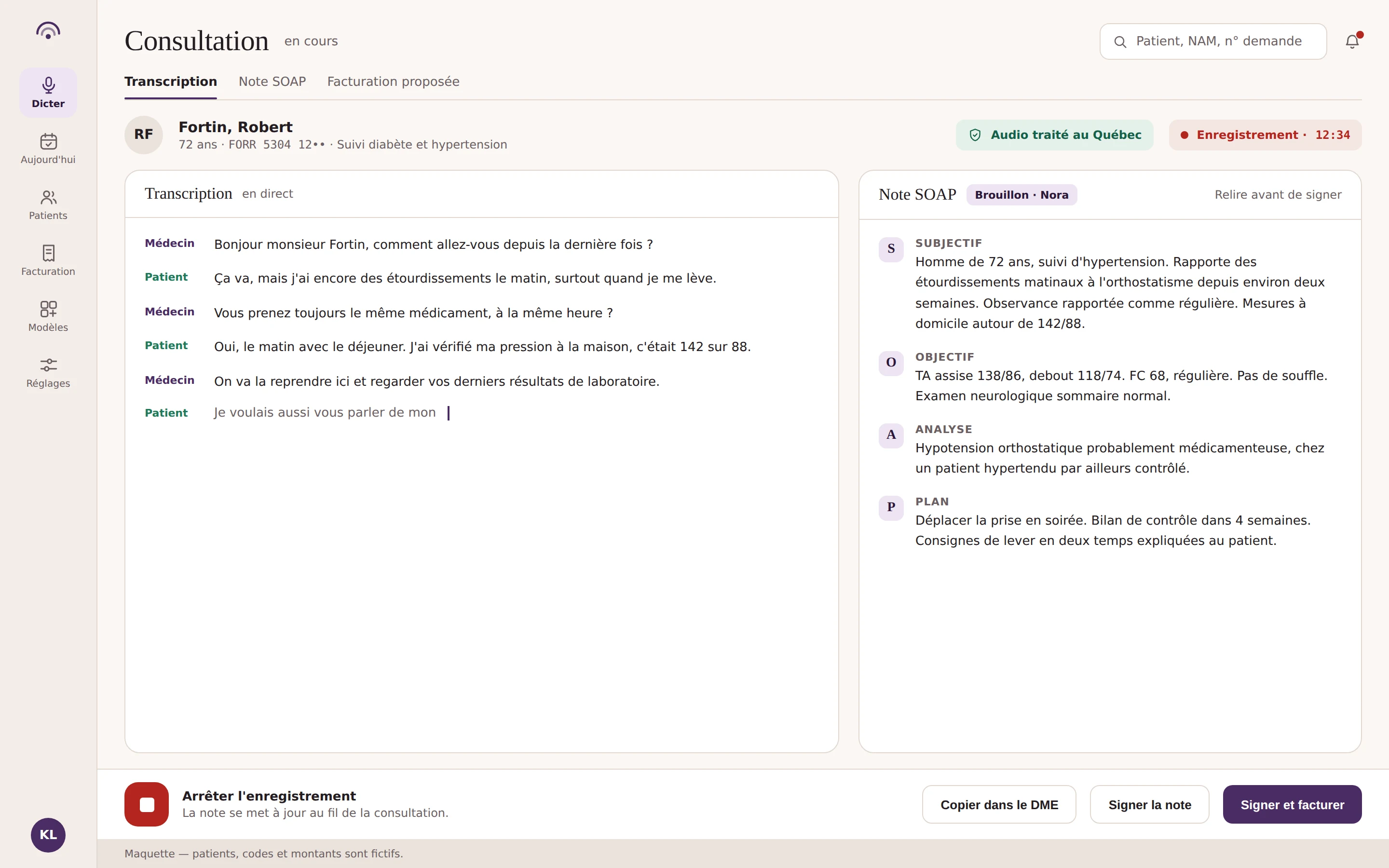The height and width of the screenshot is (868, 1389).
Task: Click the PLAN text 'Déplacer la prise en soirée'
Action: (1113, 530)
